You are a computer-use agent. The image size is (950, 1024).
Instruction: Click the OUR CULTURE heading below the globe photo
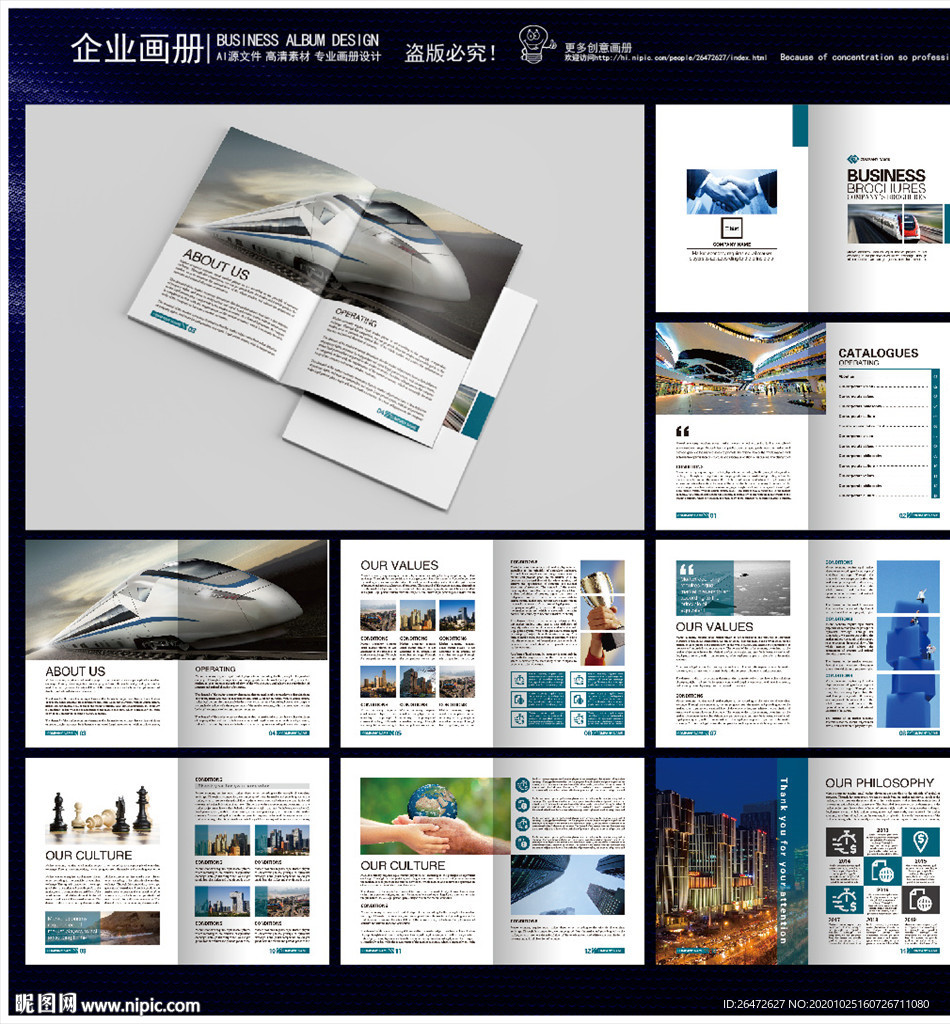pos(403,865)
